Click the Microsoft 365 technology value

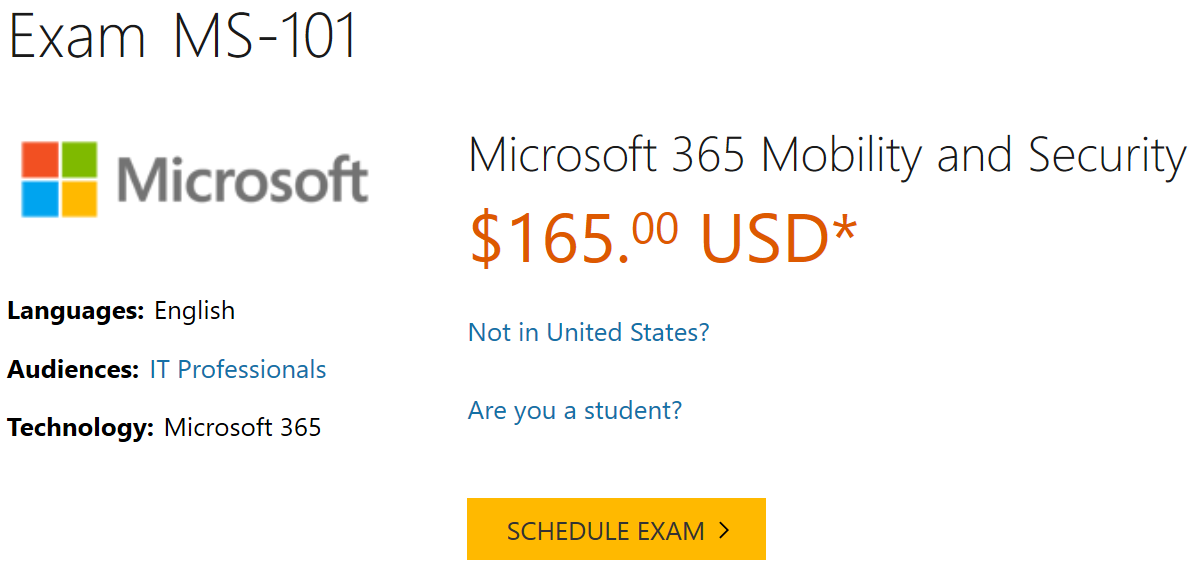point(243,429)
